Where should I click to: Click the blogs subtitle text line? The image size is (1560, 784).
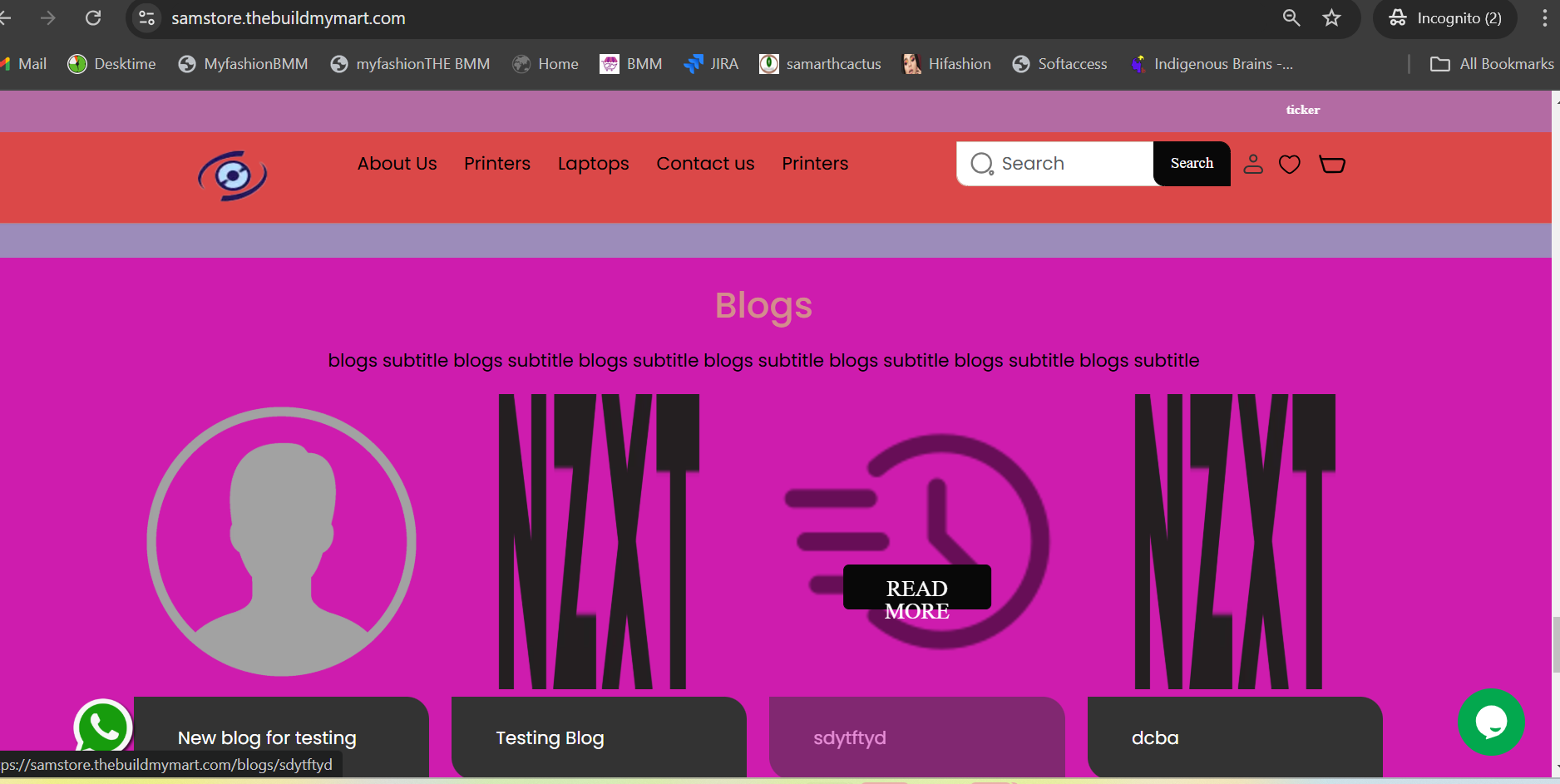[763, 360]
